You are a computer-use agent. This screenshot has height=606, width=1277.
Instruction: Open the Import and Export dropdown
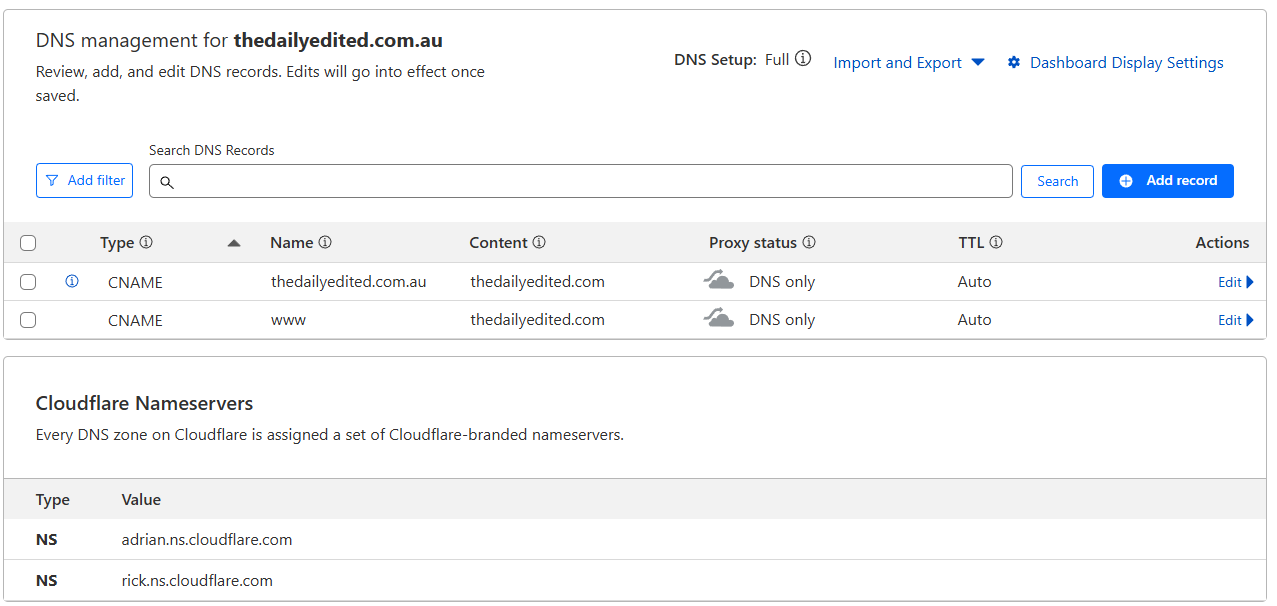908,63
